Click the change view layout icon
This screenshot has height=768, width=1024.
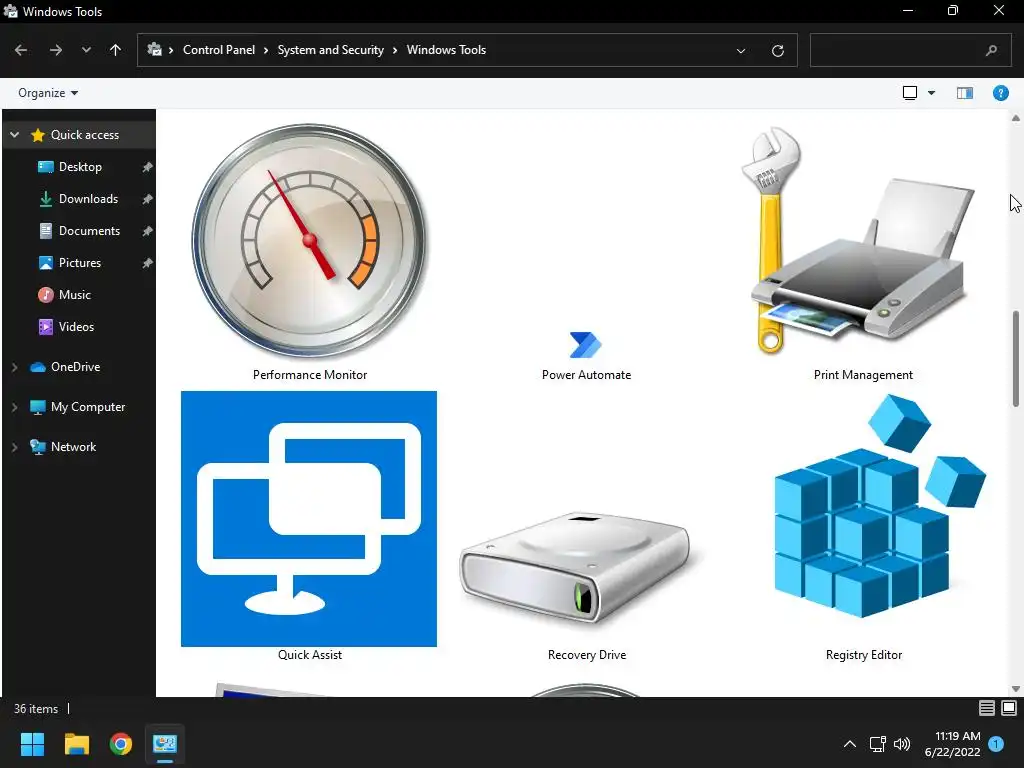910,93
